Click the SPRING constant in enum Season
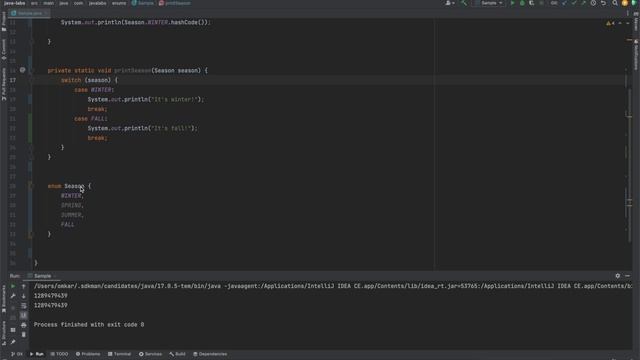This screenshot has height=360, width=640. click(71, 205)
